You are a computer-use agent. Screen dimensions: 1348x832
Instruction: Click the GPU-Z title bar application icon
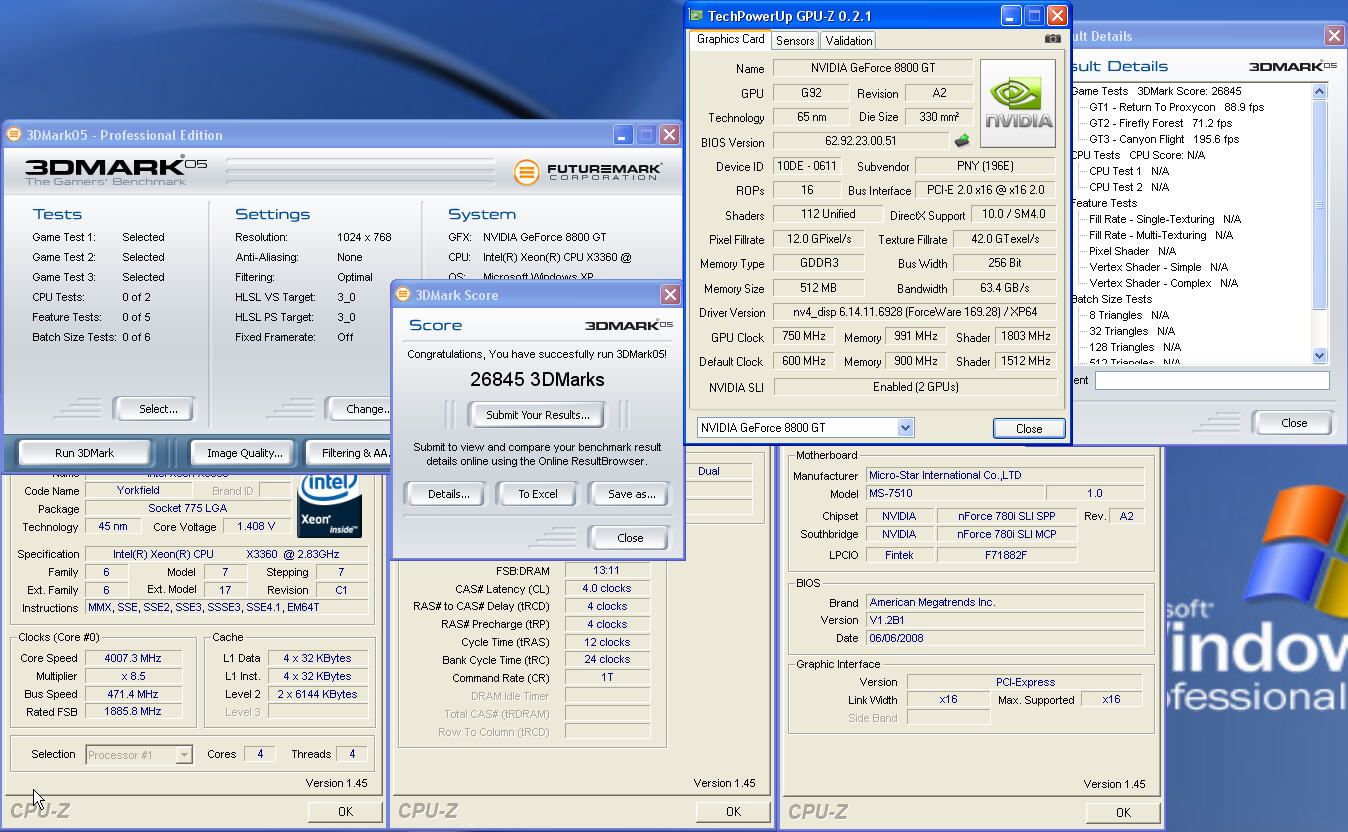pos(696,15)
